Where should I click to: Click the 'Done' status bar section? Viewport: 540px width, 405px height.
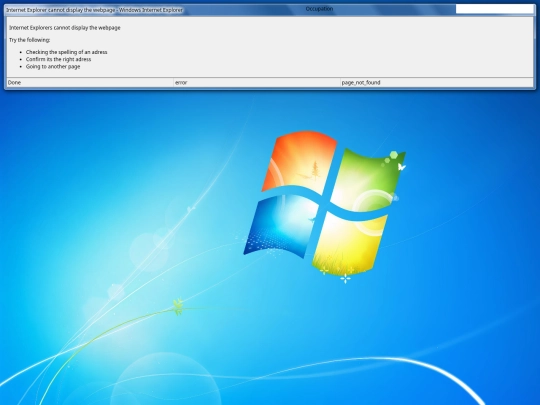90,83
